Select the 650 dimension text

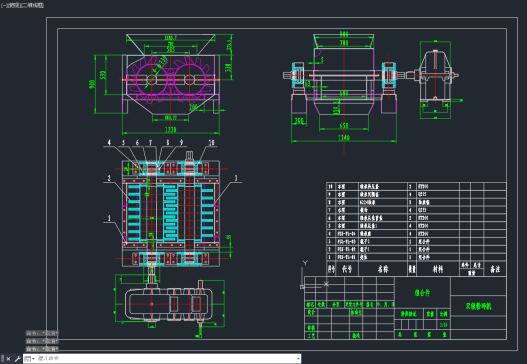[x=343, y=126]
